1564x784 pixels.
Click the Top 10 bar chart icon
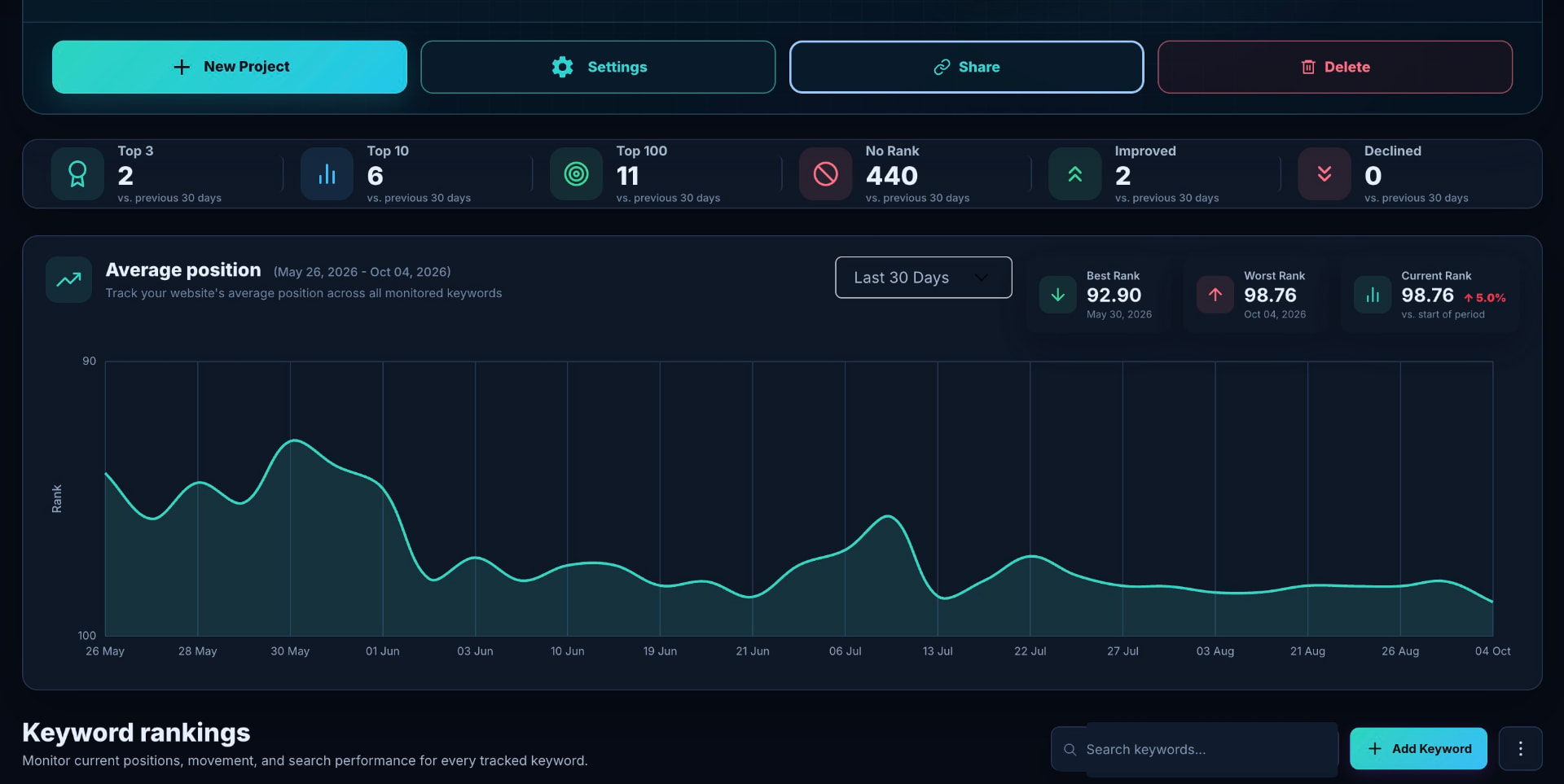327,174
